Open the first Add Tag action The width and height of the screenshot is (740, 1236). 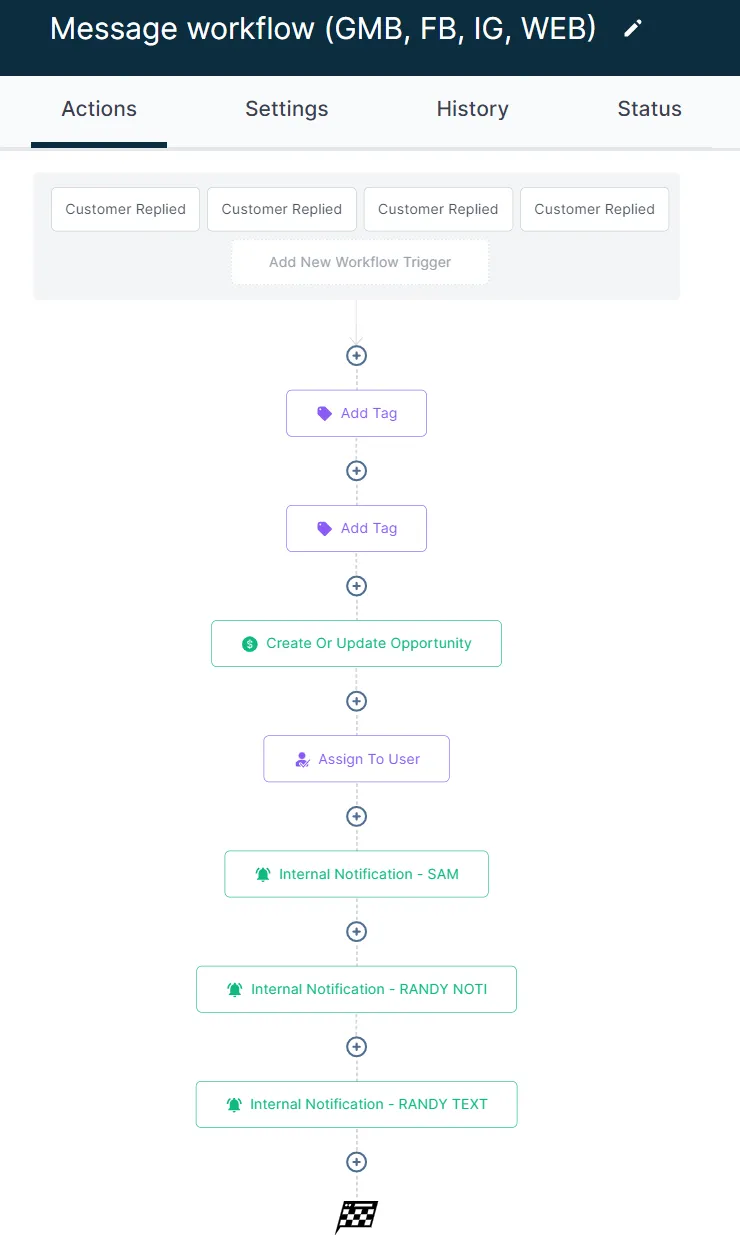click(356, 413)
